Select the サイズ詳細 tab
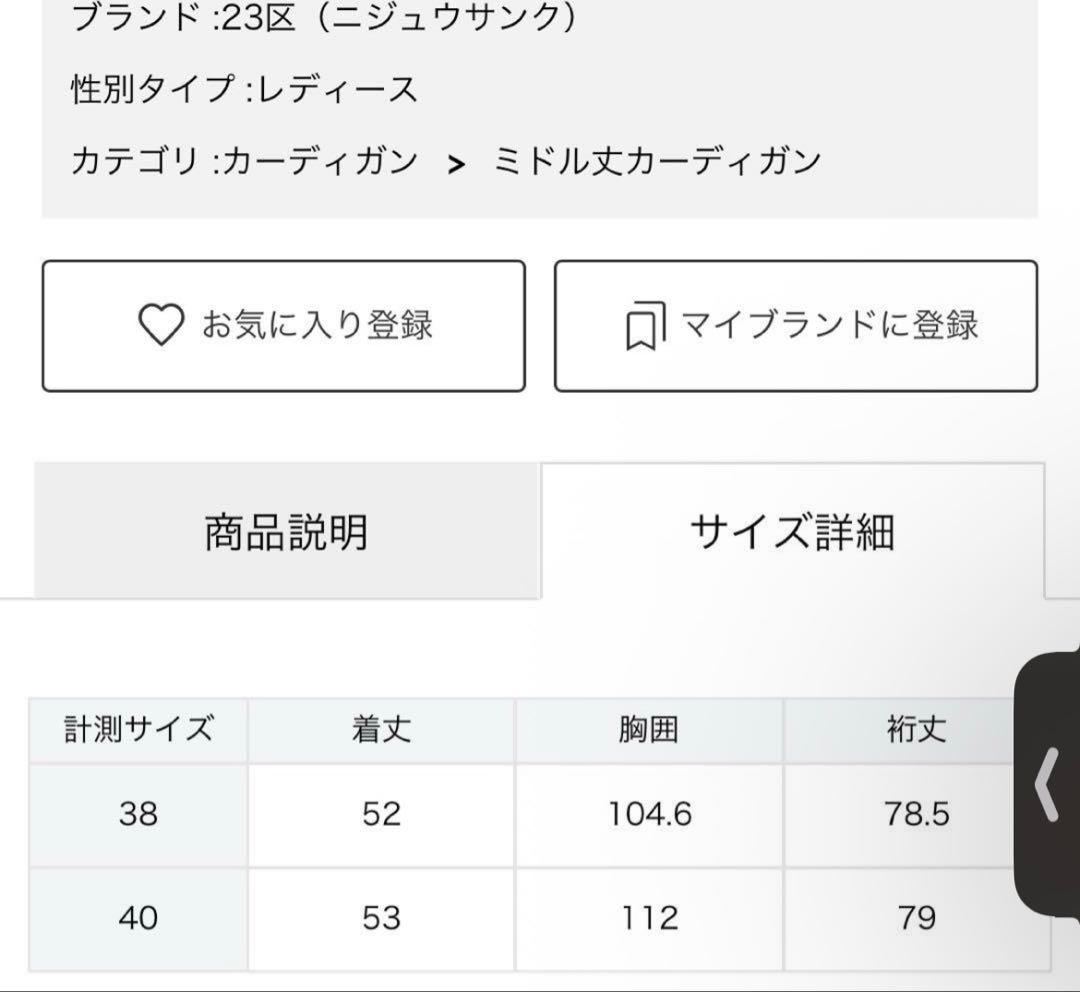The height and width of the screenshot is (992, 1080). click(795, 532)
